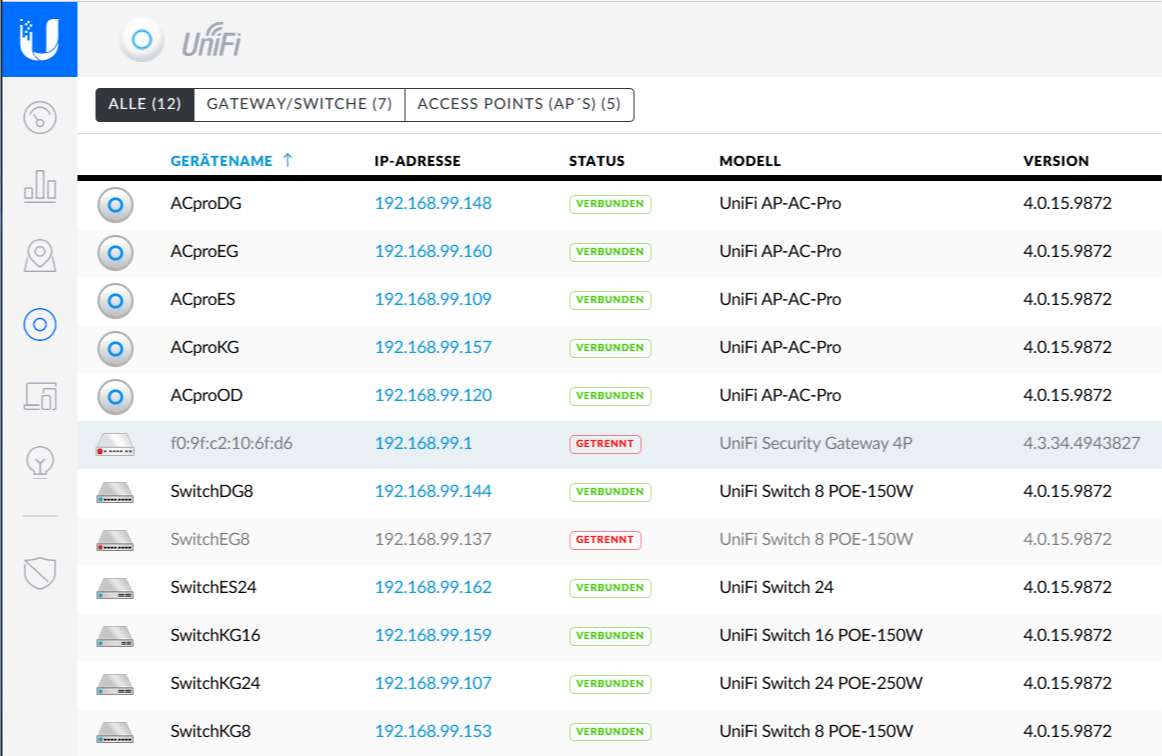
Task: Open the Devices circle icon in sidebar
Action: tap(40, 325)
